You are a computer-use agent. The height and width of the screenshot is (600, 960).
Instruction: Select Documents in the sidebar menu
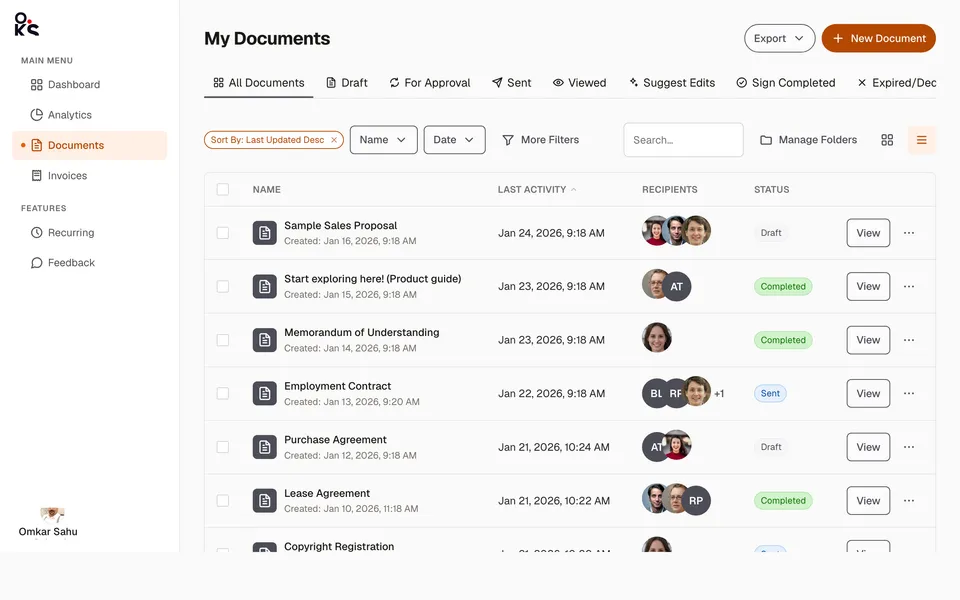(89, 145)
